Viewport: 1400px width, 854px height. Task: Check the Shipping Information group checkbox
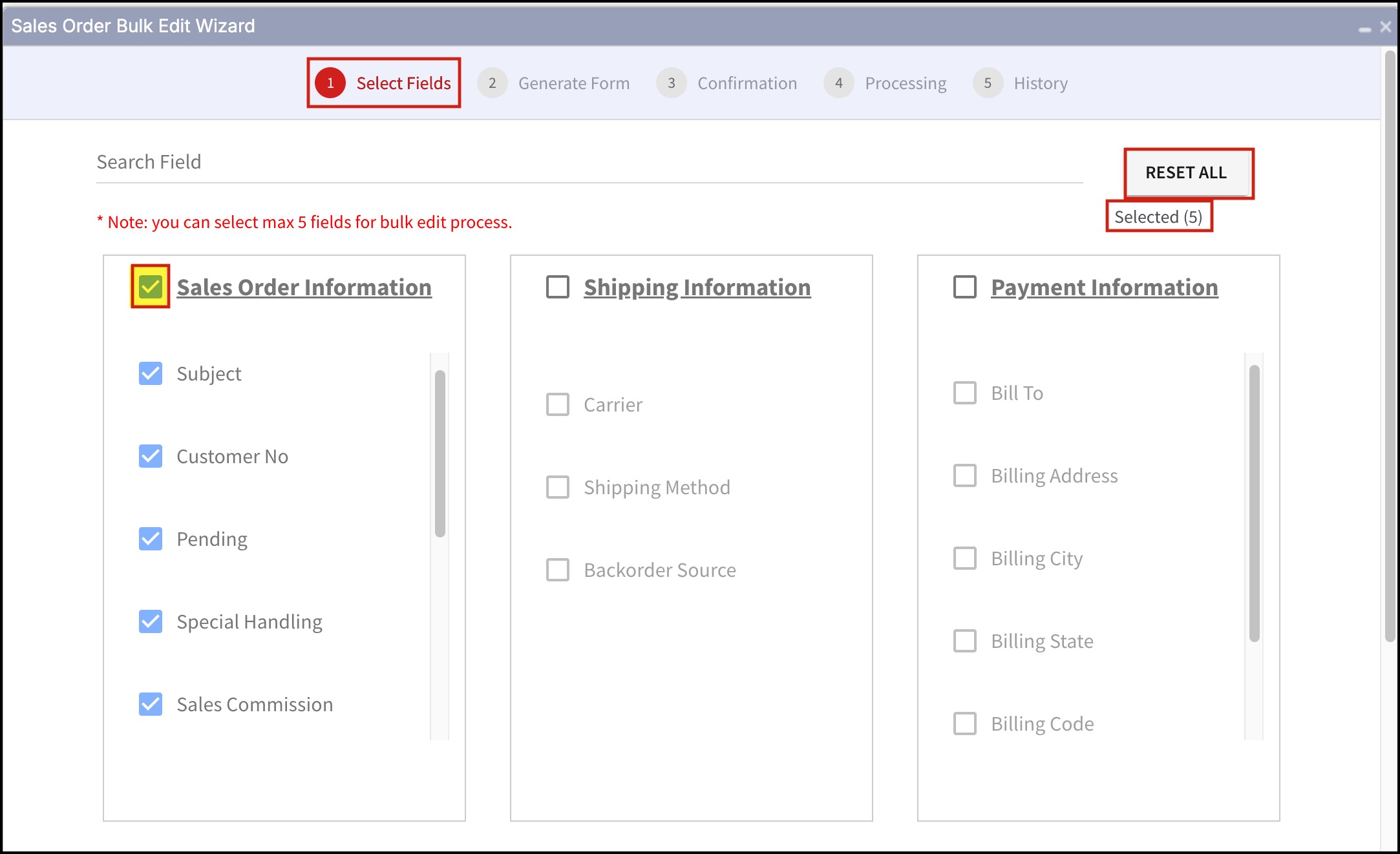(557, 287)
